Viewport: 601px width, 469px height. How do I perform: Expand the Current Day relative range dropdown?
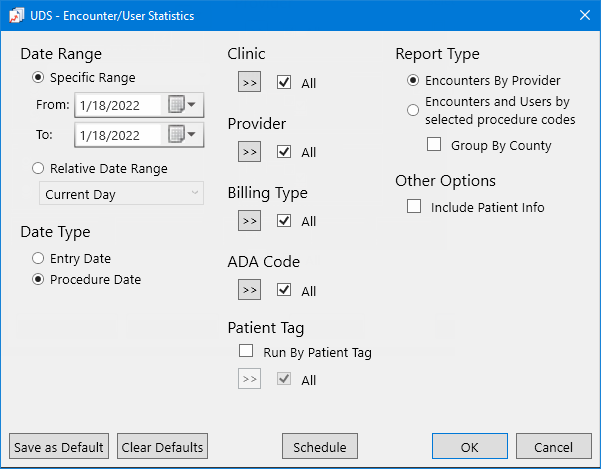(121, 194)
